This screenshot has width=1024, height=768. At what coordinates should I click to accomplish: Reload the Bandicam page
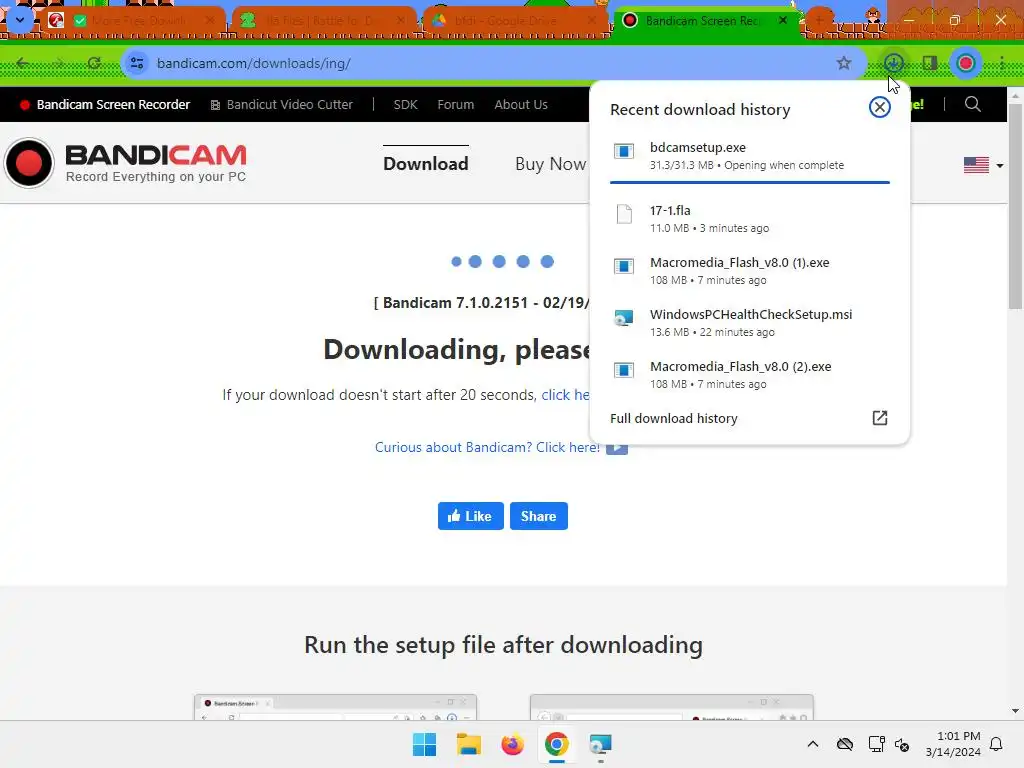pos(94,63)
